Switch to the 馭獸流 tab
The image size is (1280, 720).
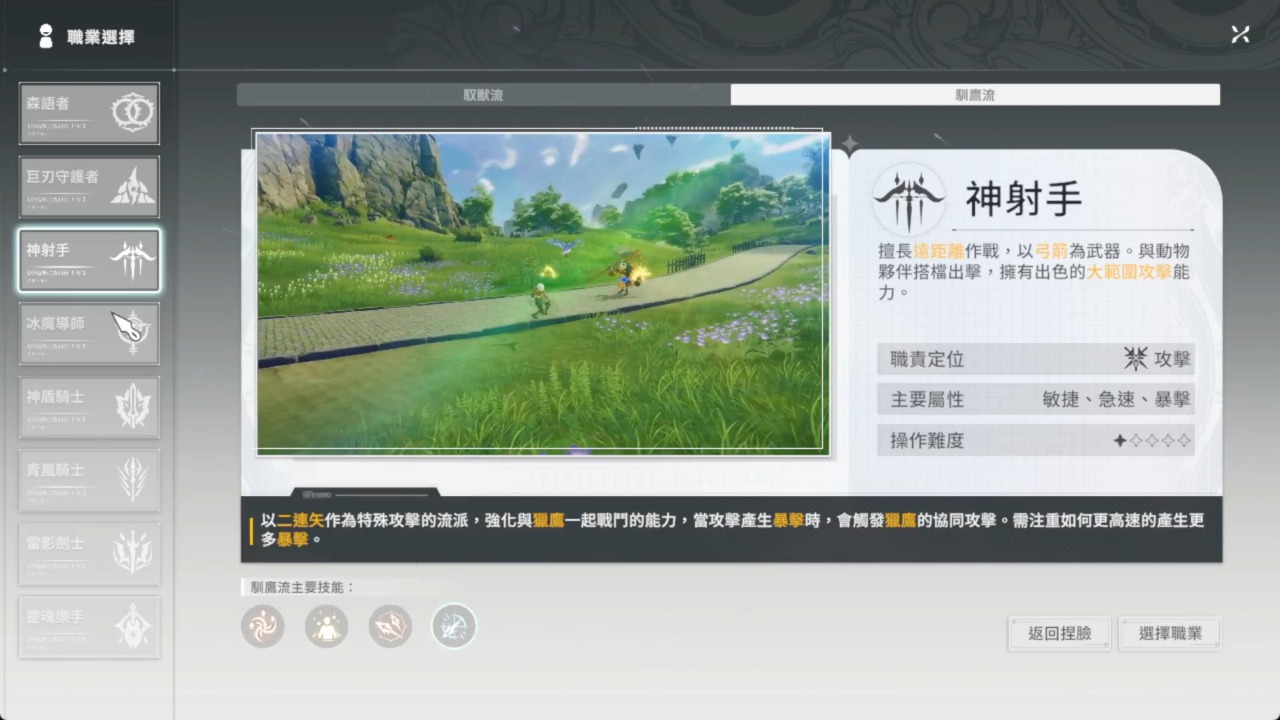tap(483, 95)
